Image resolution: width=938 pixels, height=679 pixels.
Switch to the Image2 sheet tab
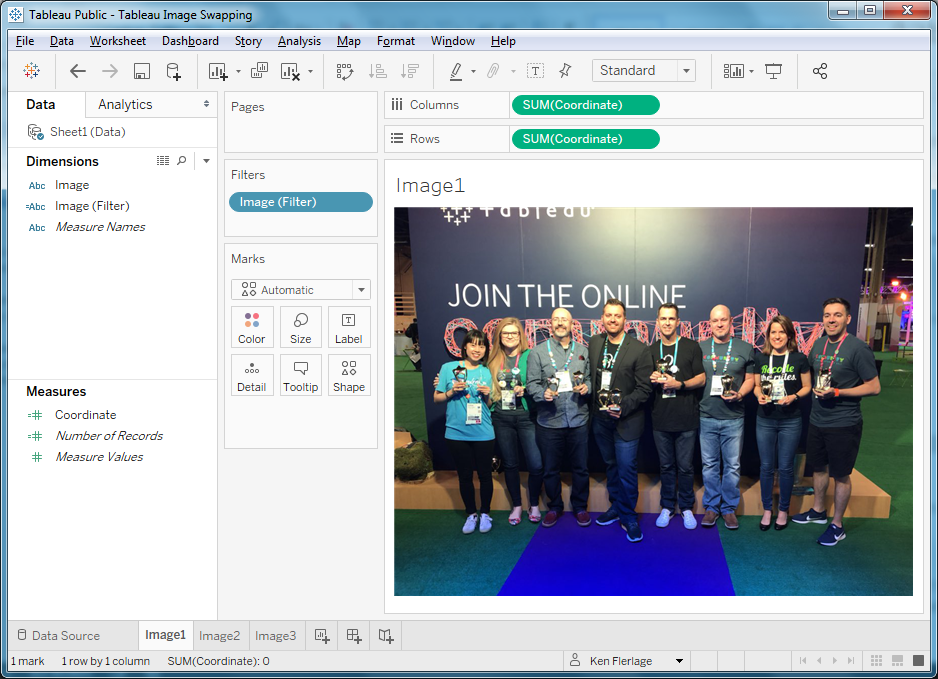(219, 635)
